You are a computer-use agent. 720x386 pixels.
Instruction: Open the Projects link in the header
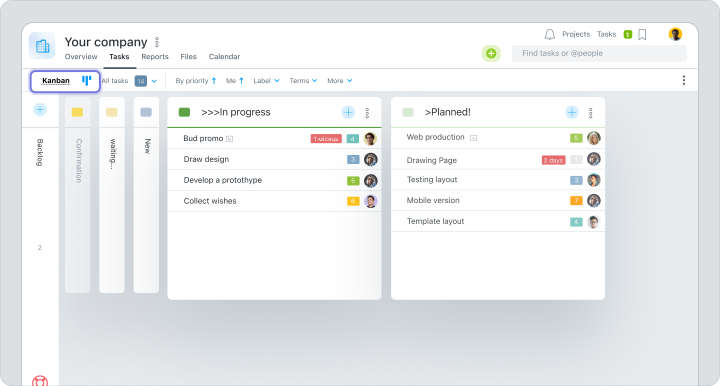coord(576,34)
